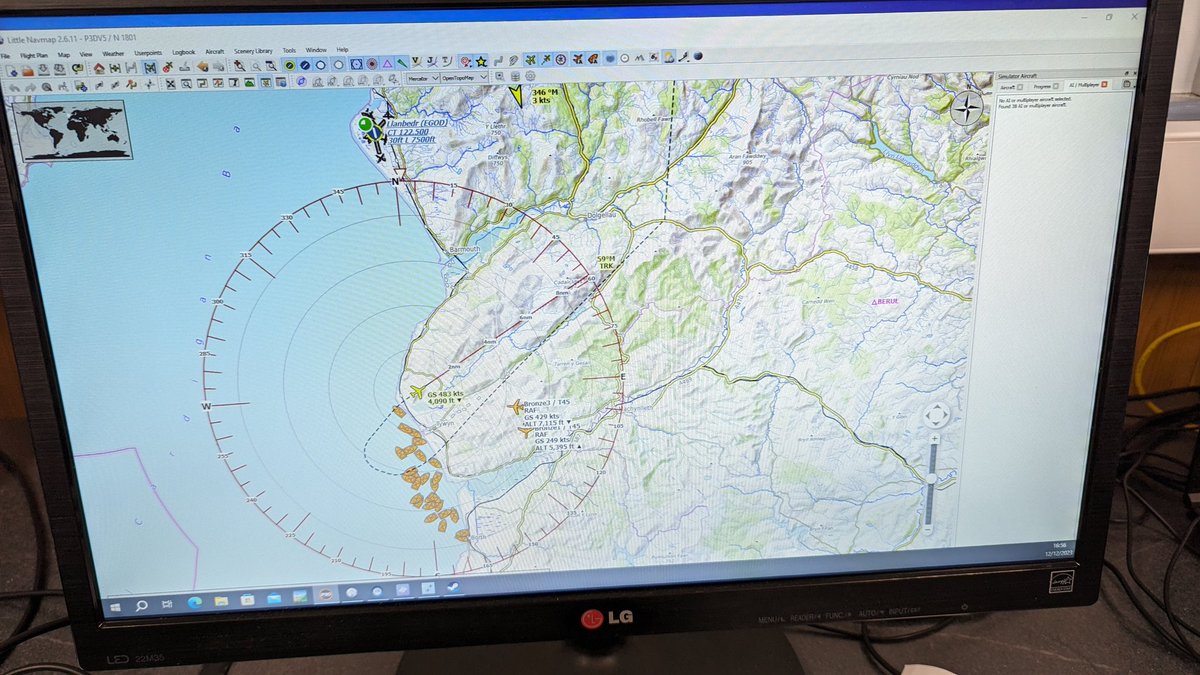This screenshot has height=675, width=1200.
Task: Toggle waypoints with the purple triangle icon
Action: click(387, 64)
